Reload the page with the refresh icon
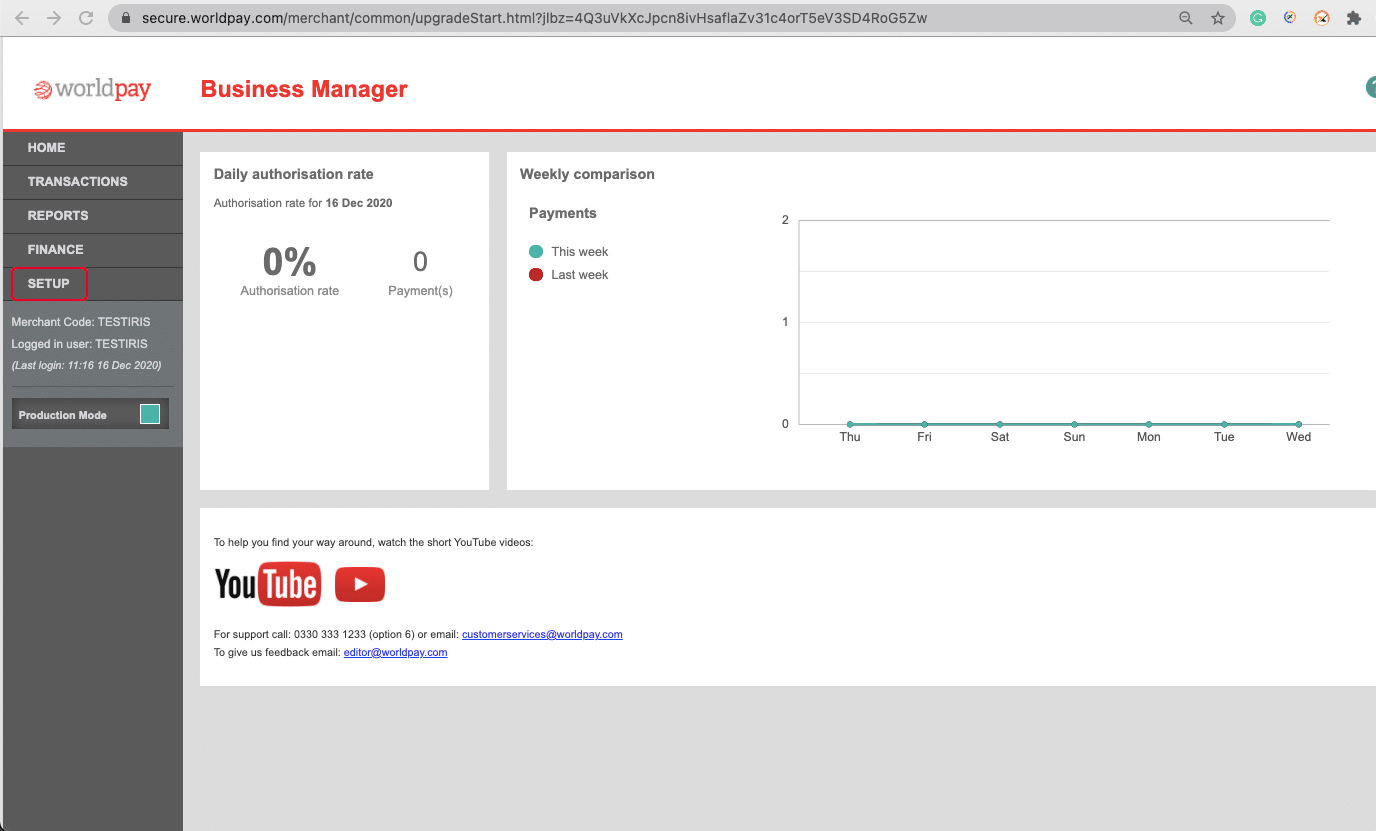 point(86,18)
